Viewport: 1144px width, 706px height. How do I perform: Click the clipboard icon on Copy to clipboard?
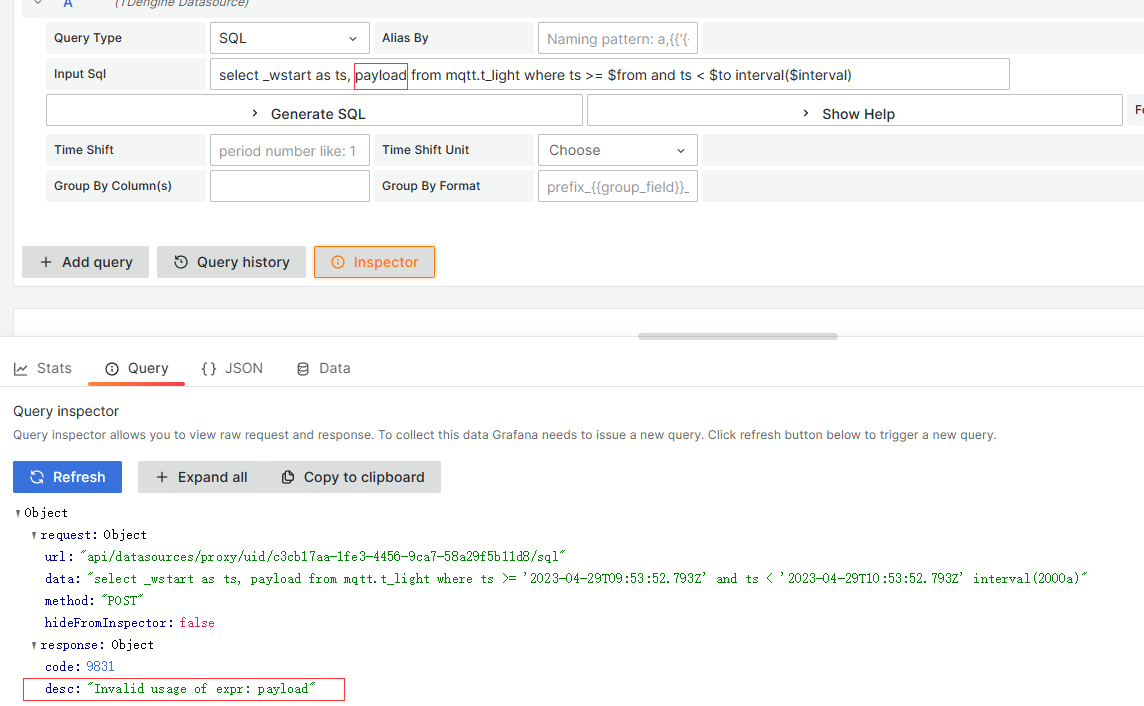point(286,477)
